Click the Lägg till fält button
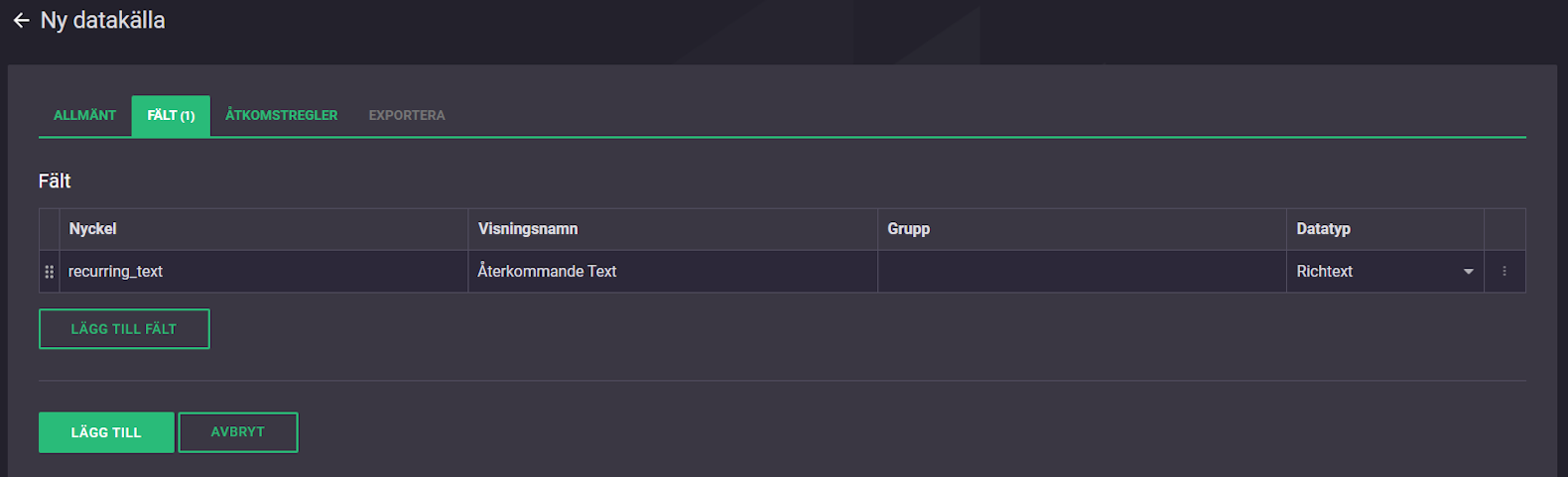The height and width of the screenshot is (477, 1568). click(x=124, y=329)
